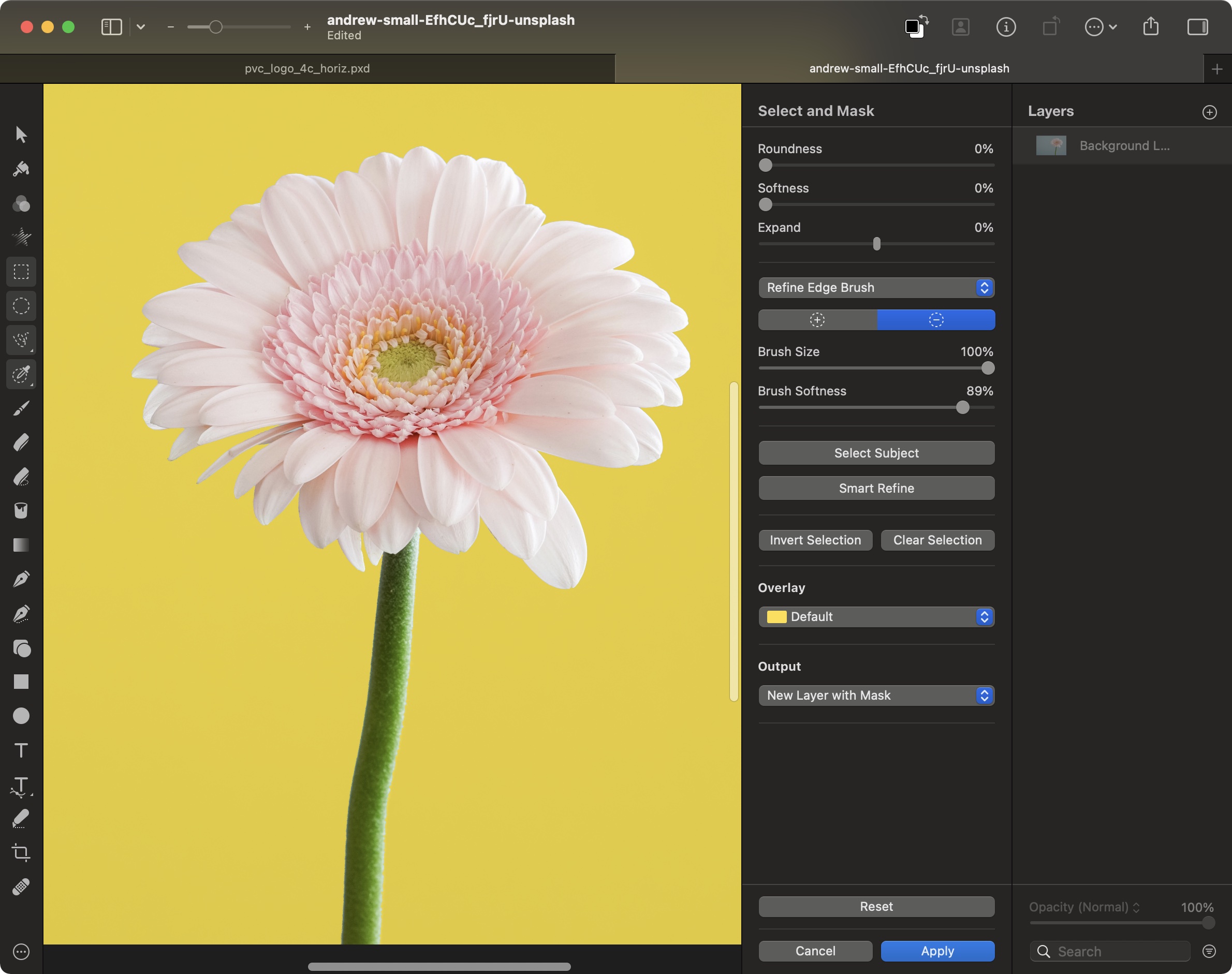Click Apply to confirm the mask
The image size is (1232, 974).
pyautogui.click(x=937, y=950)
